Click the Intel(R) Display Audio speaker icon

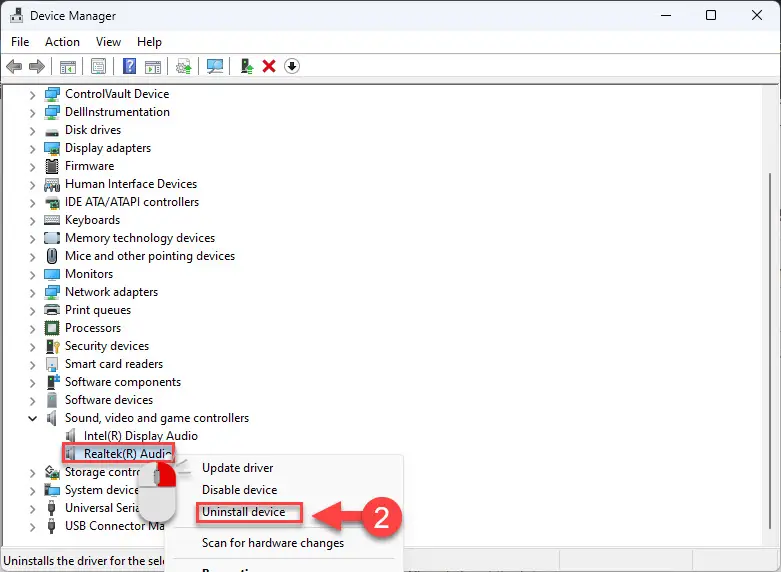(x=71, y=436)
